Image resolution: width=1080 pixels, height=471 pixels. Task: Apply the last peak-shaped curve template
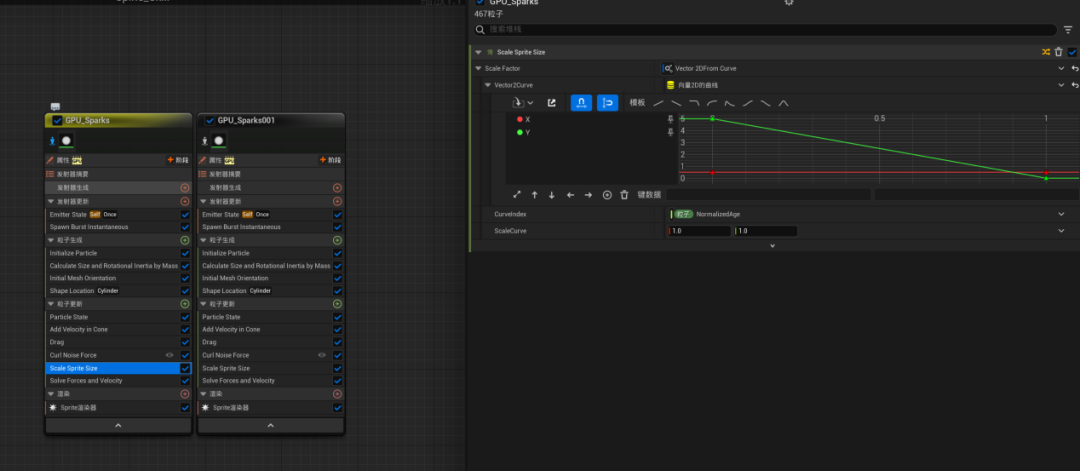pyautogui.click(x=783, y=103)
